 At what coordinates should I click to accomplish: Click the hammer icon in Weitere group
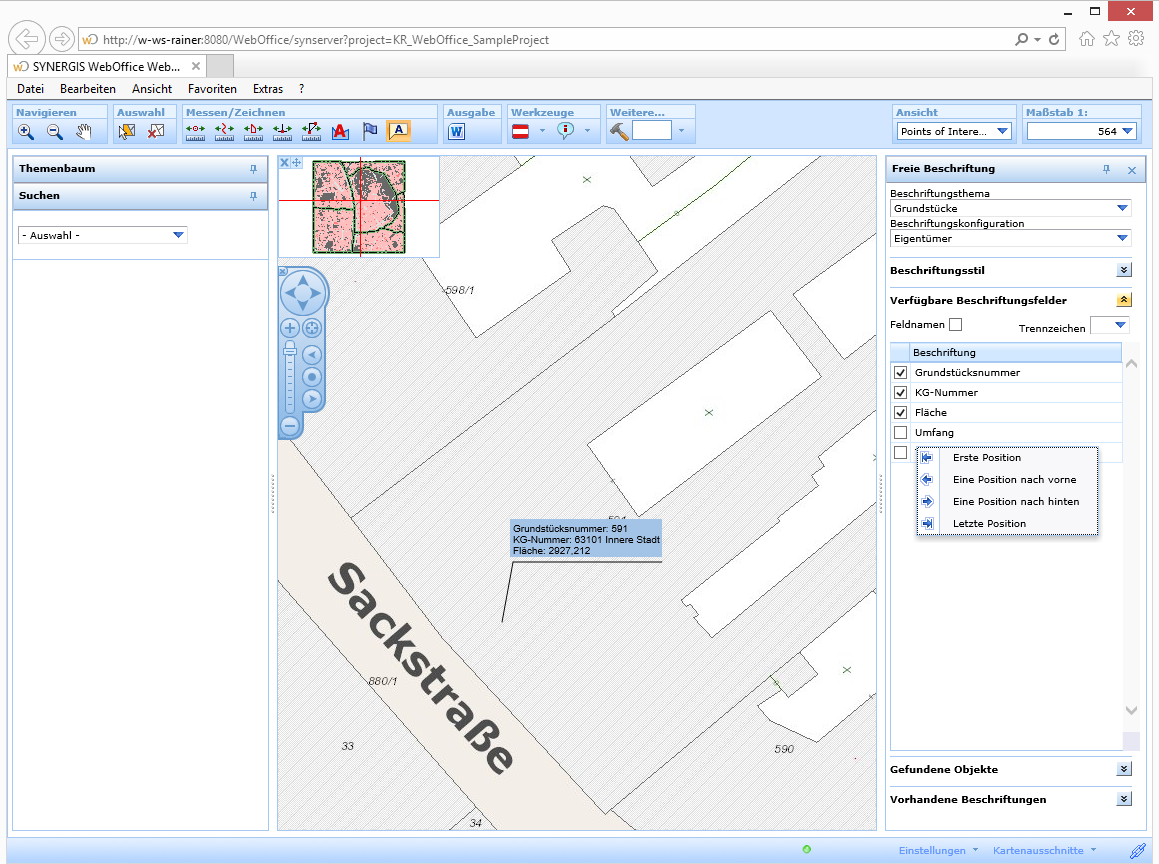click(619, 131)
